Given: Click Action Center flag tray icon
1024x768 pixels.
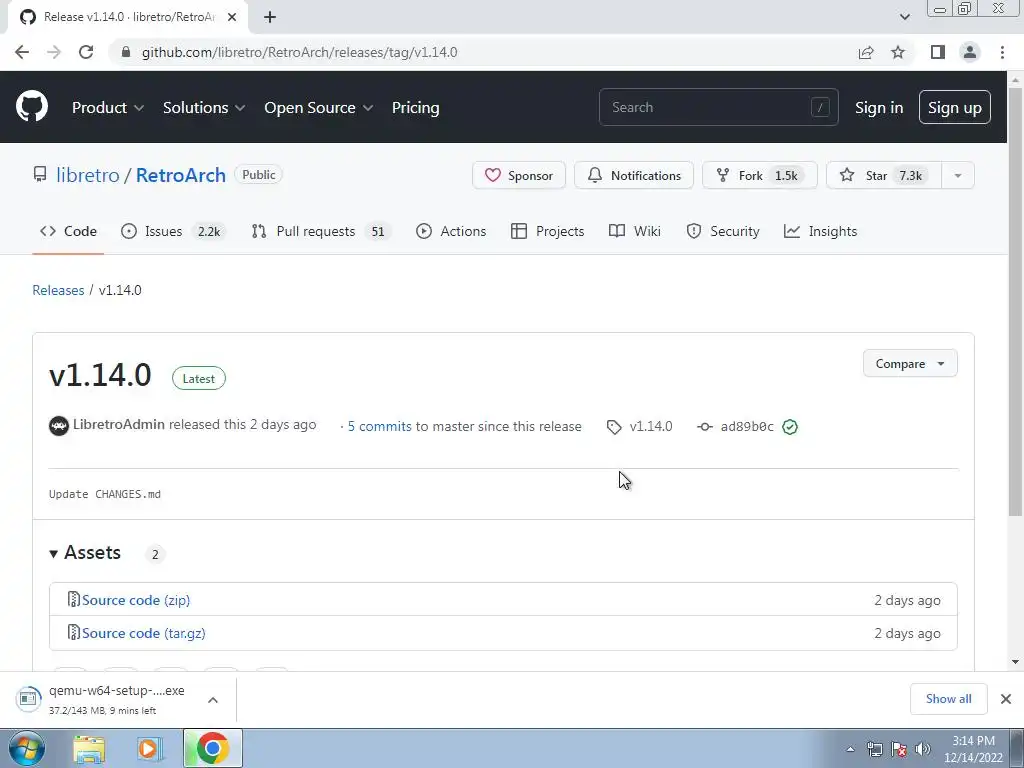Looking at the screenshot, I should (x=899, y=749).
